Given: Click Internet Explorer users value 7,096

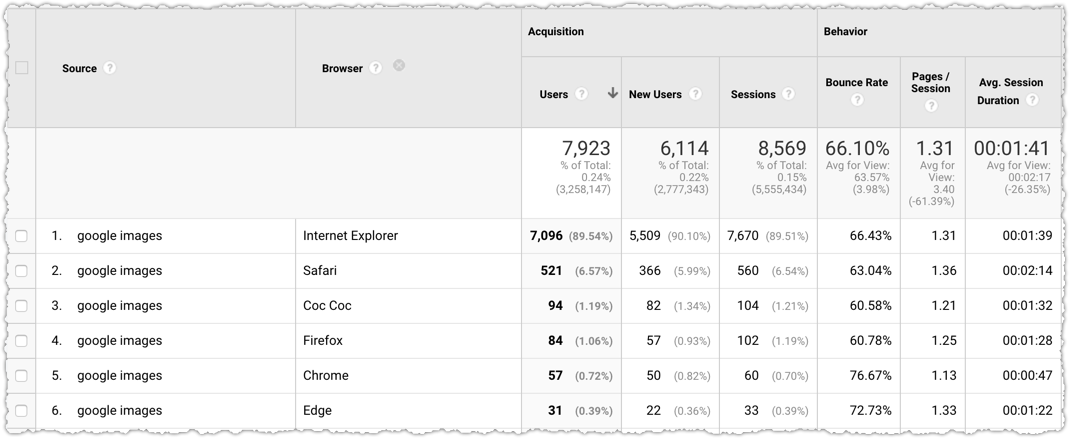Looking at the screenshot, I should [x=546, y=236].
